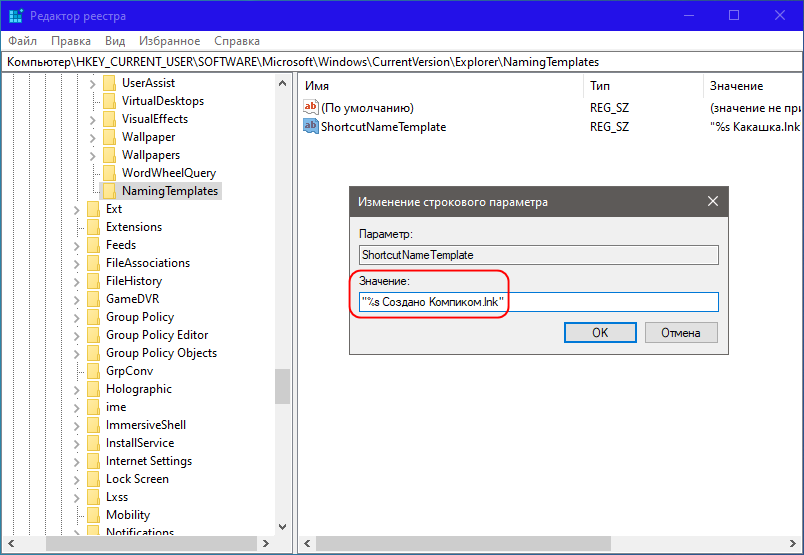Screen dimensions: 804x555
Task: Click the GameDVR folder icon
Action: click(93, 299)
